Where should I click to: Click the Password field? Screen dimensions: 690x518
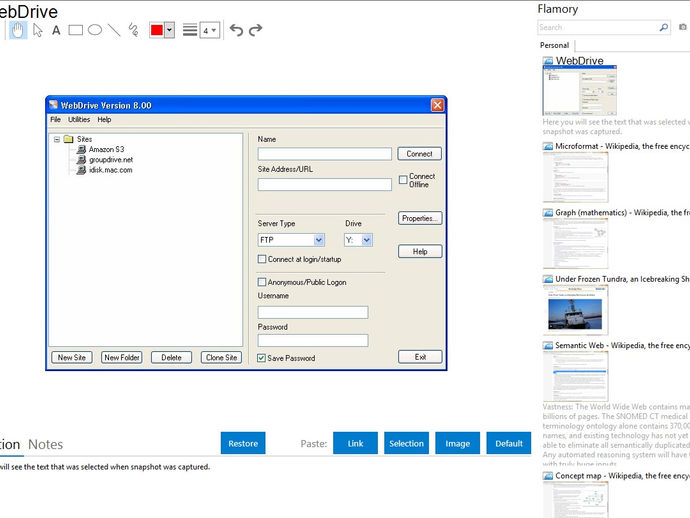click(313, 340)
